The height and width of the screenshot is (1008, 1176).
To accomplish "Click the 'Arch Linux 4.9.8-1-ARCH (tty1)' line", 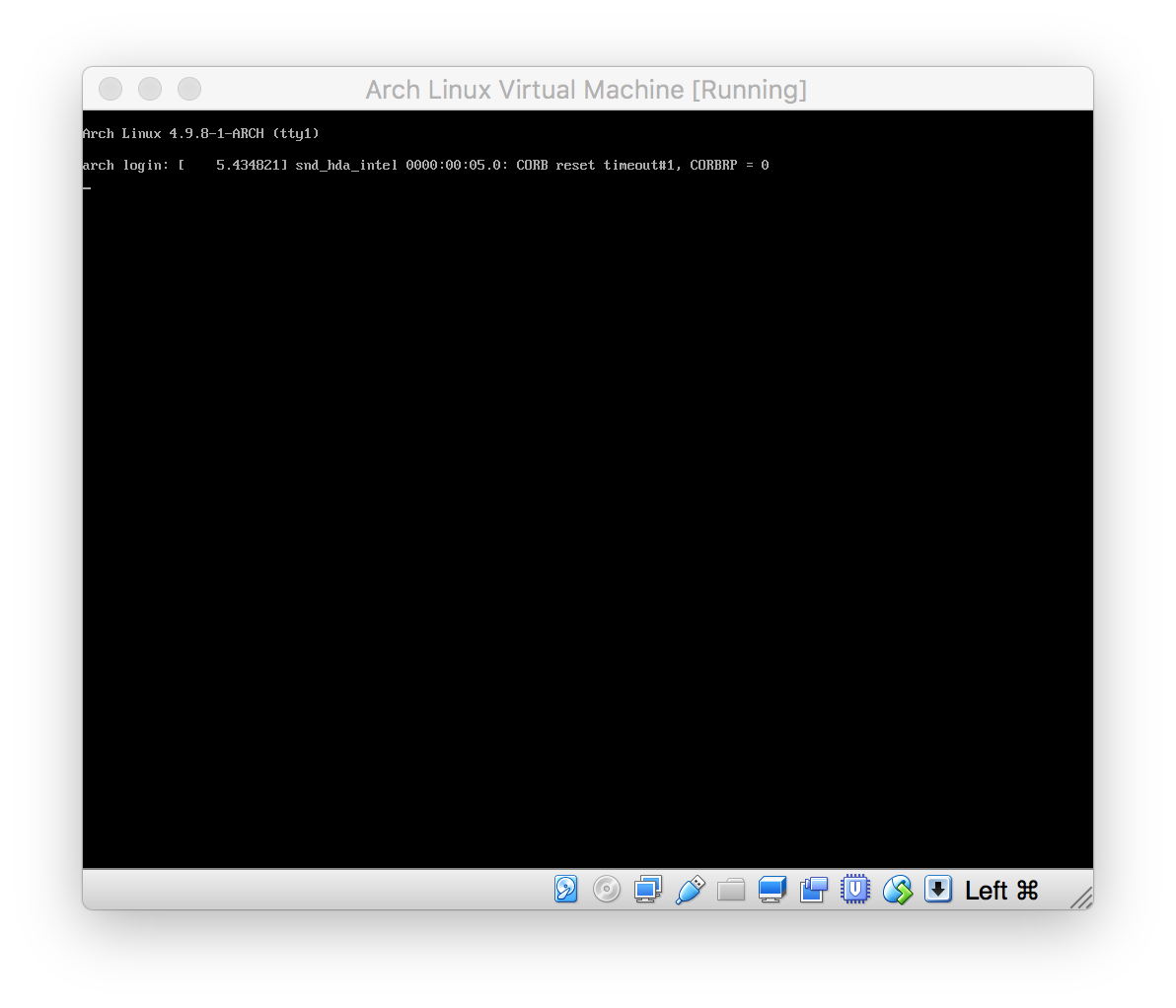I will (x=201, y=133).
